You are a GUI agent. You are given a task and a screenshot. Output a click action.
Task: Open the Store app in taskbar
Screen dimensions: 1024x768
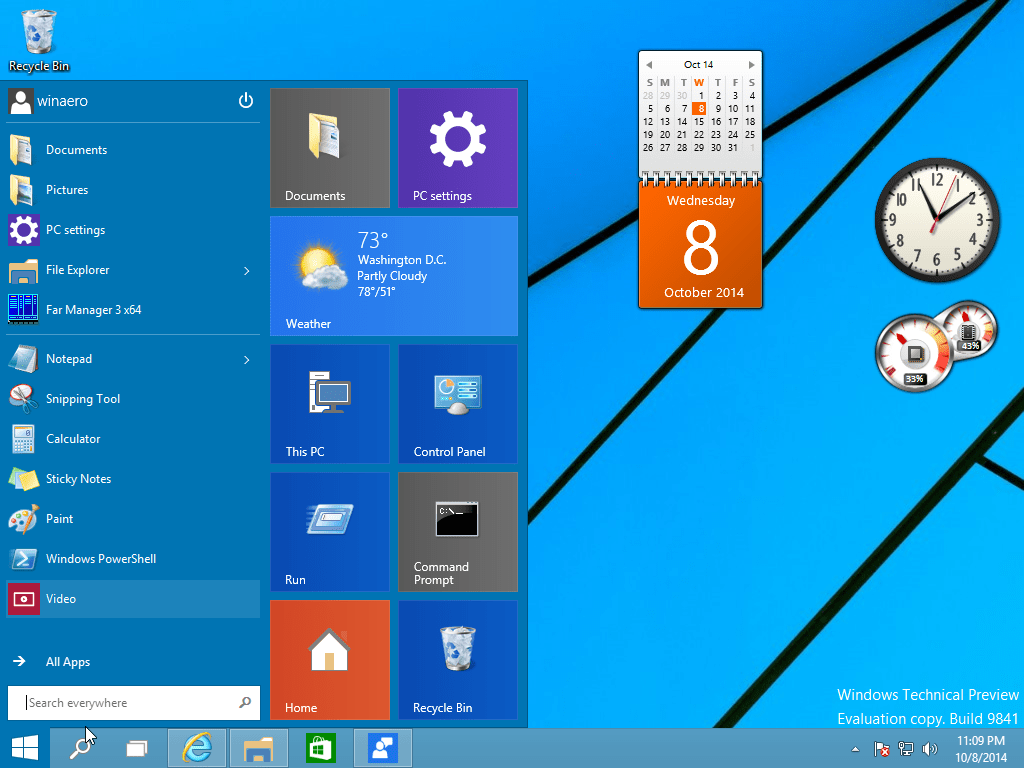point(320,748)
